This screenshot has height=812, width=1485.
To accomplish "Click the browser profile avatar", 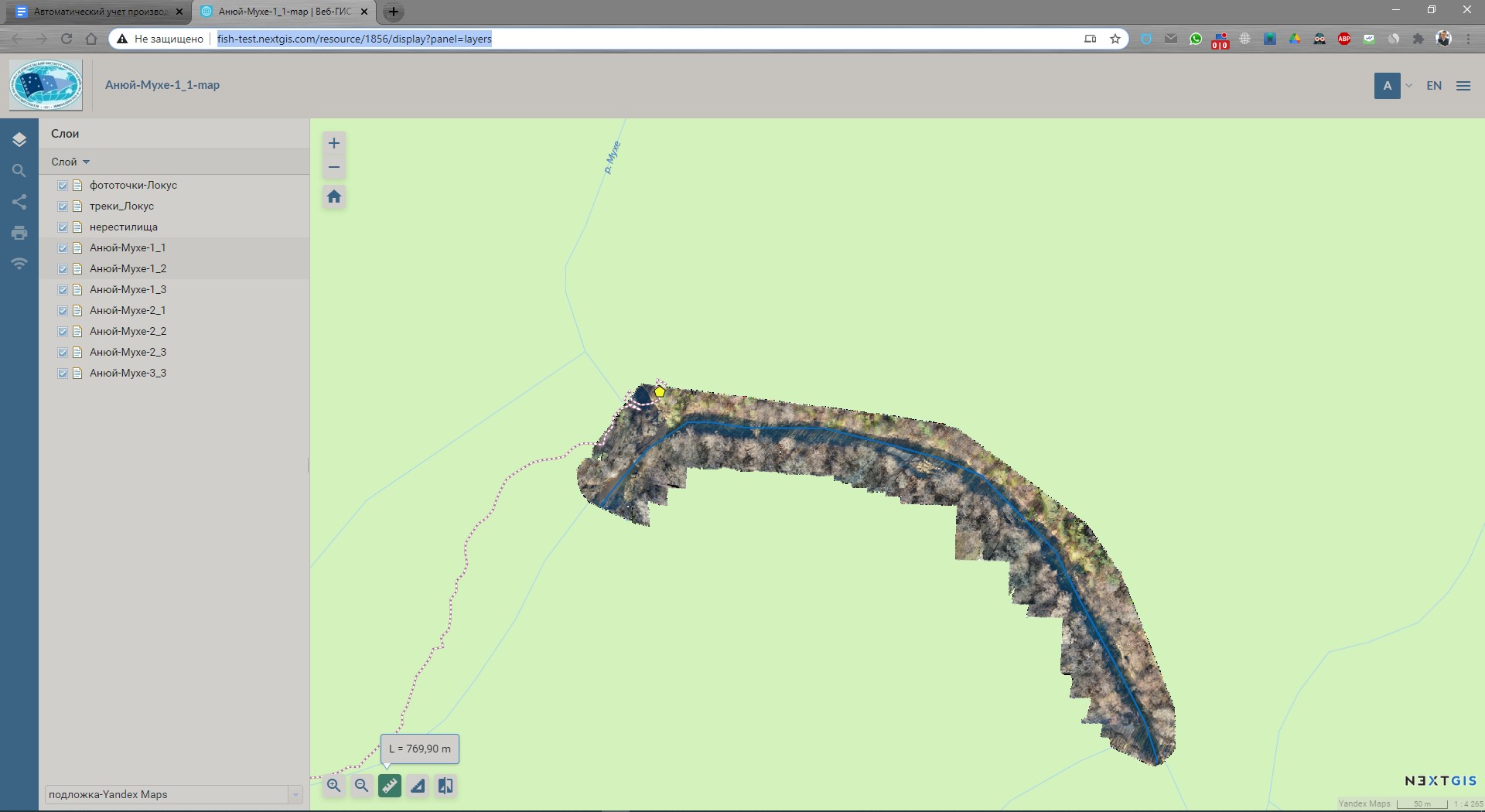I will 1443,39.
